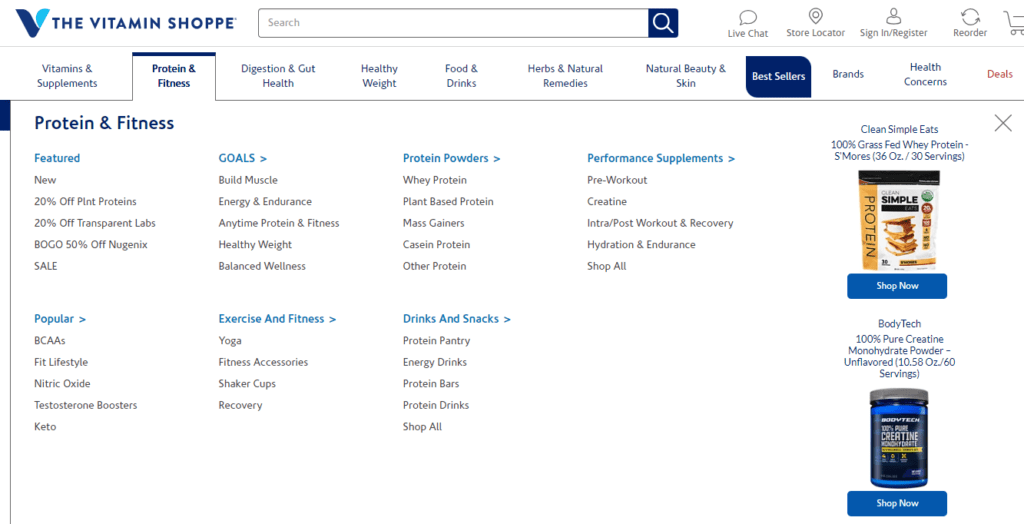The image size is (1024, 524).
Task: Close the Protein & Fitness mega menu
Action: point(1003,123)
